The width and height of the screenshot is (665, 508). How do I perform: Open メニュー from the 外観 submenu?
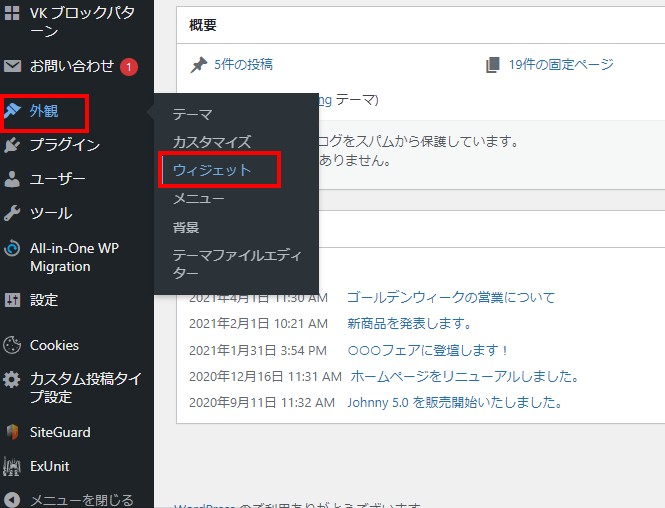tap(198, 199)
